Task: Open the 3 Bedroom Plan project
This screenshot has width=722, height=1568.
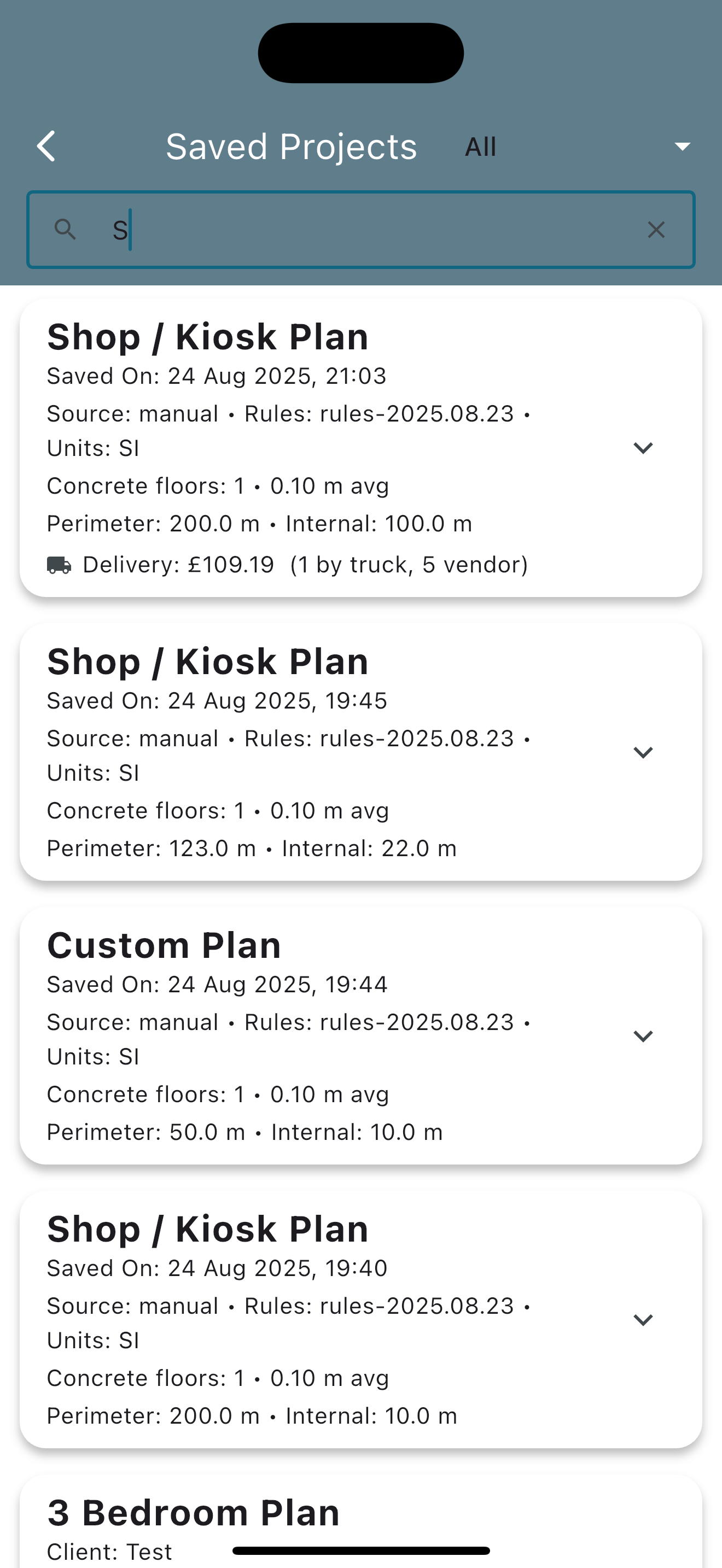Action: (193, 1513)
